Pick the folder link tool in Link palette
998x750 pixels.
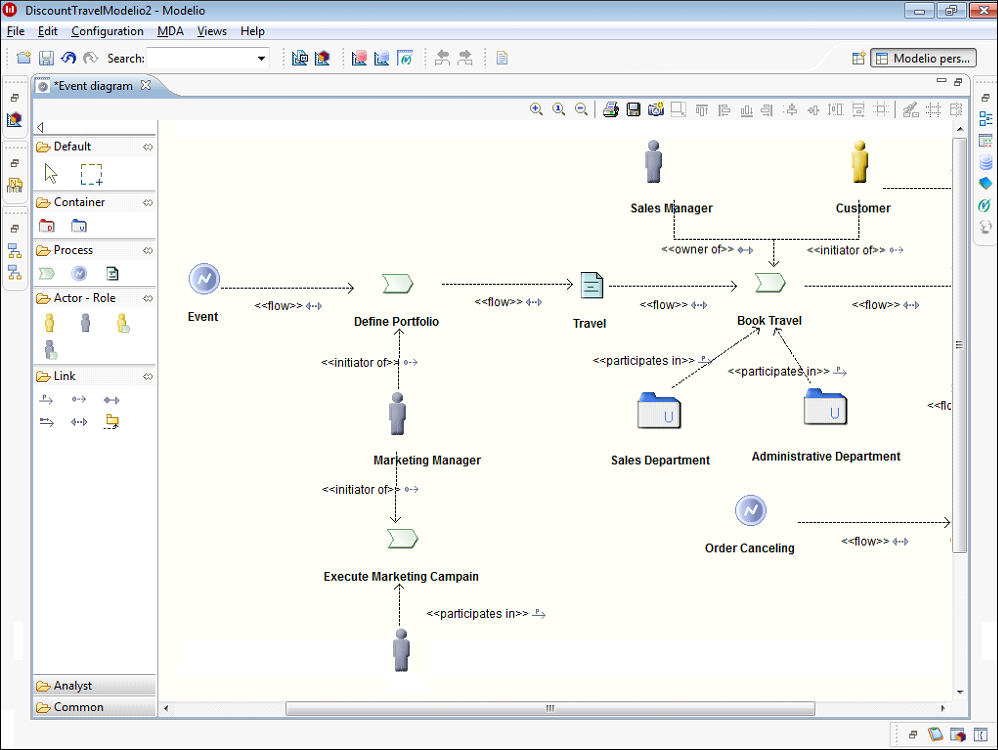click(x=112, y=421)
